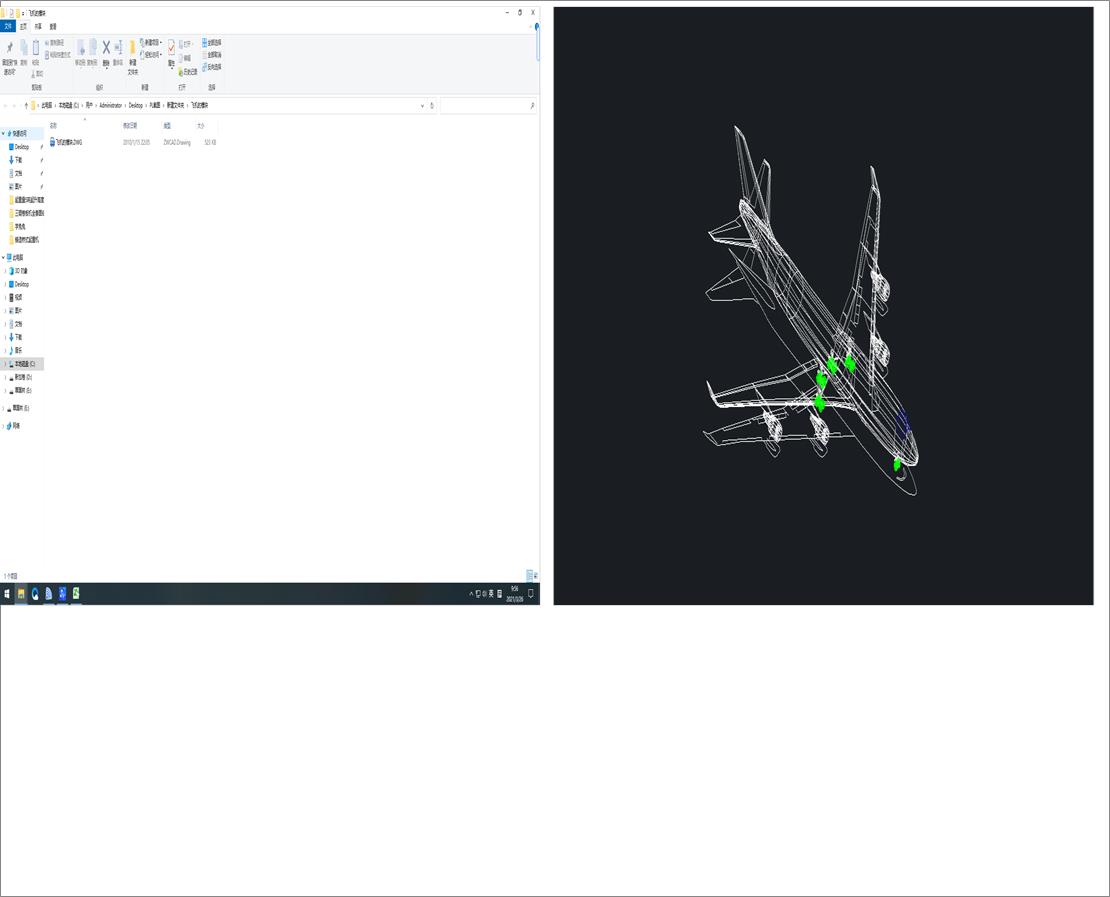This screenshot has width=1110, height=897.
Task: Click the Invert selection (反向选择) icon
Action: click(x=205, y=67)
